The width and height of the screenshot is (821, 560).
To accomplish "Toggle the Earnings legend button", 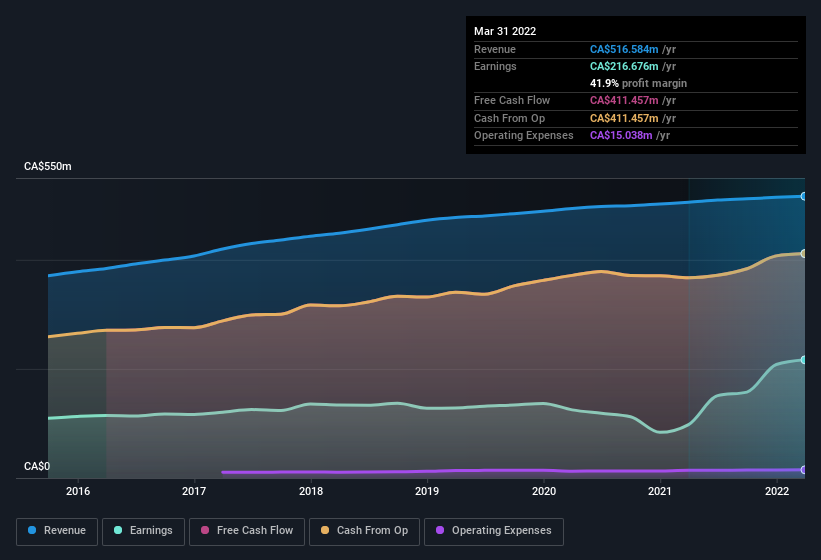I will 143,531.
